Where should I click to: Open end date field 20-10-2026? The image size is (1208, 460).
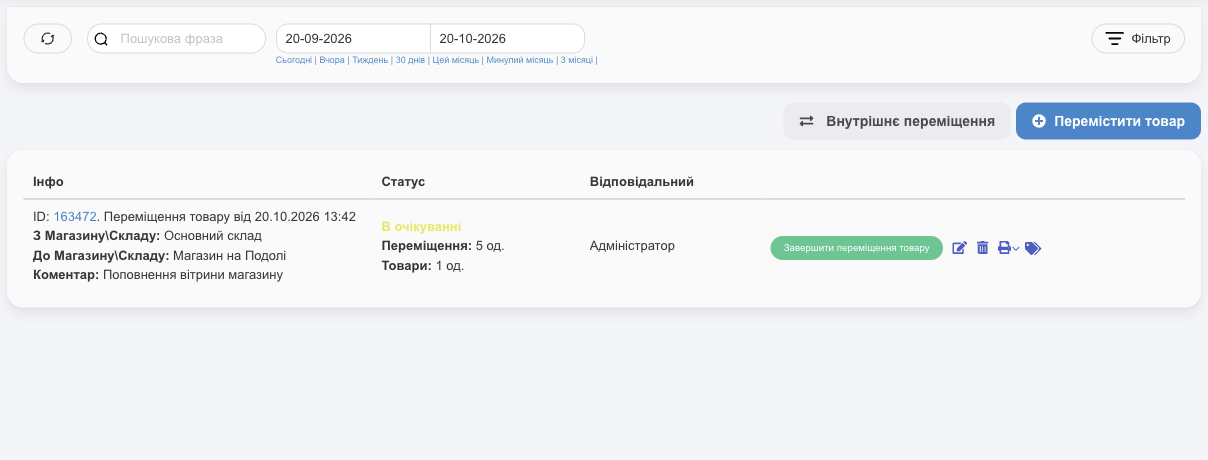pyautogui.click(x=507, y=39)
